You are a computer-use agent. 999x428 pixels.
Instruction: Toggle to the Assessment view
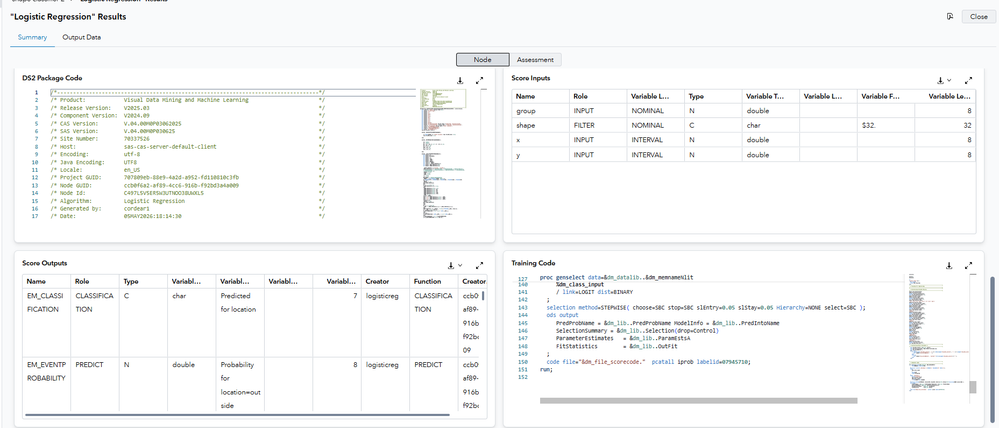coord(535,59)
